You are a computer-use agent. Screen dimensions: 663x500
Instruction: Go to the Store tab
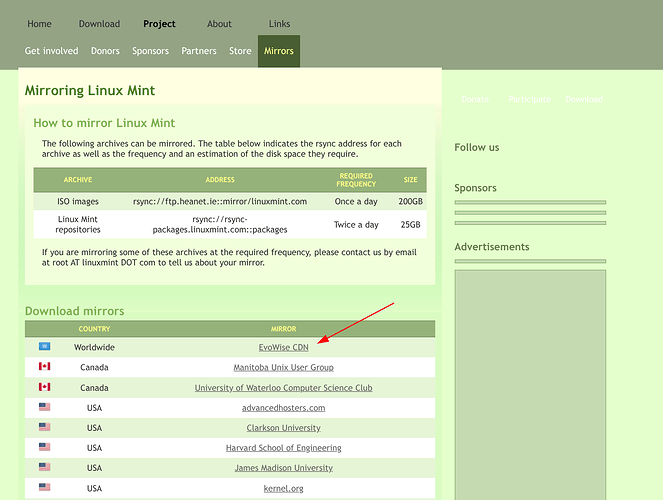[x=240, y=51]
